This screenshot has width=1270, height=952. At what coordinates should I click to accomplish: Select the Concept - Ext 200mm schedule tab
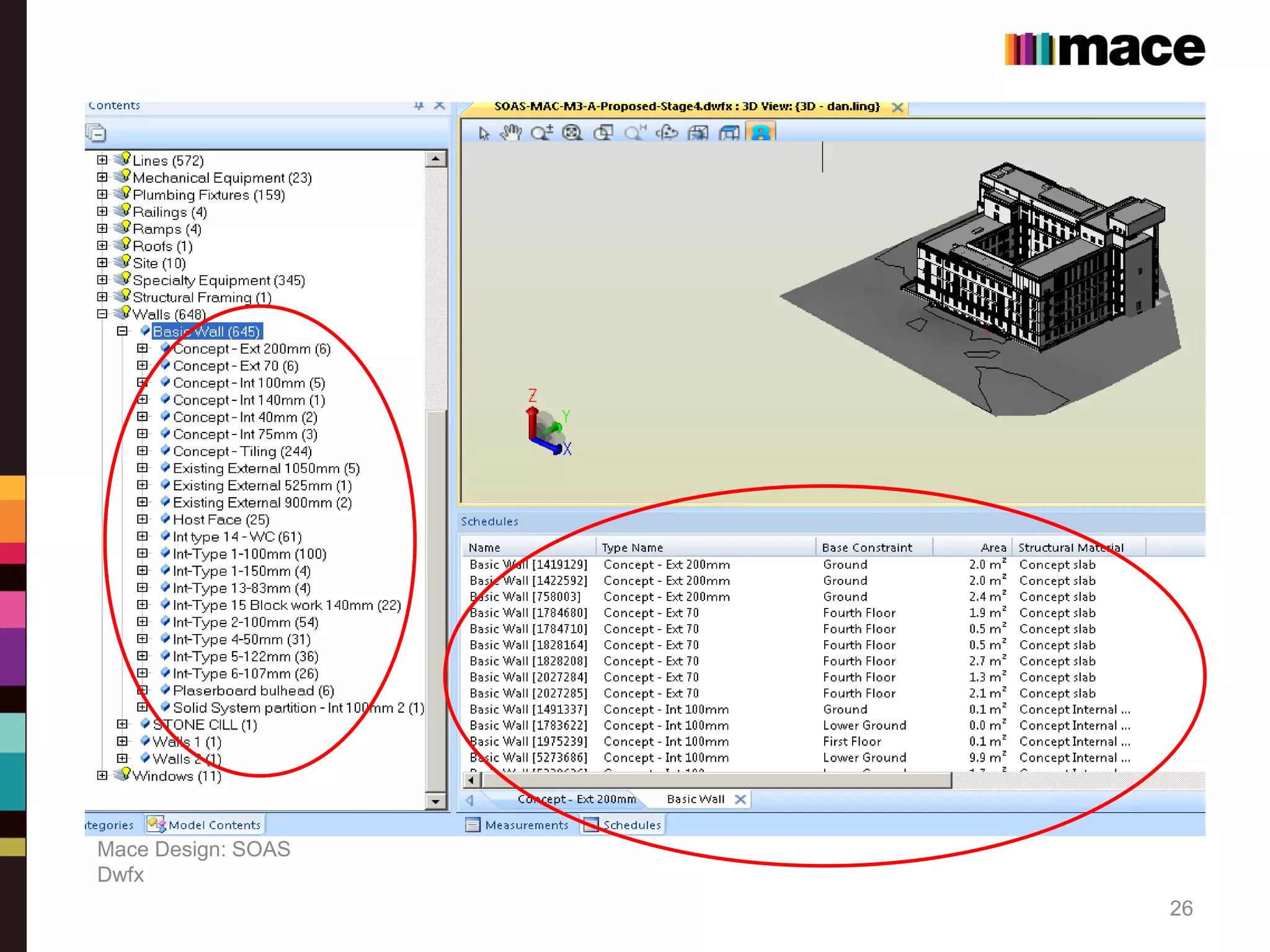click(577, 799)
